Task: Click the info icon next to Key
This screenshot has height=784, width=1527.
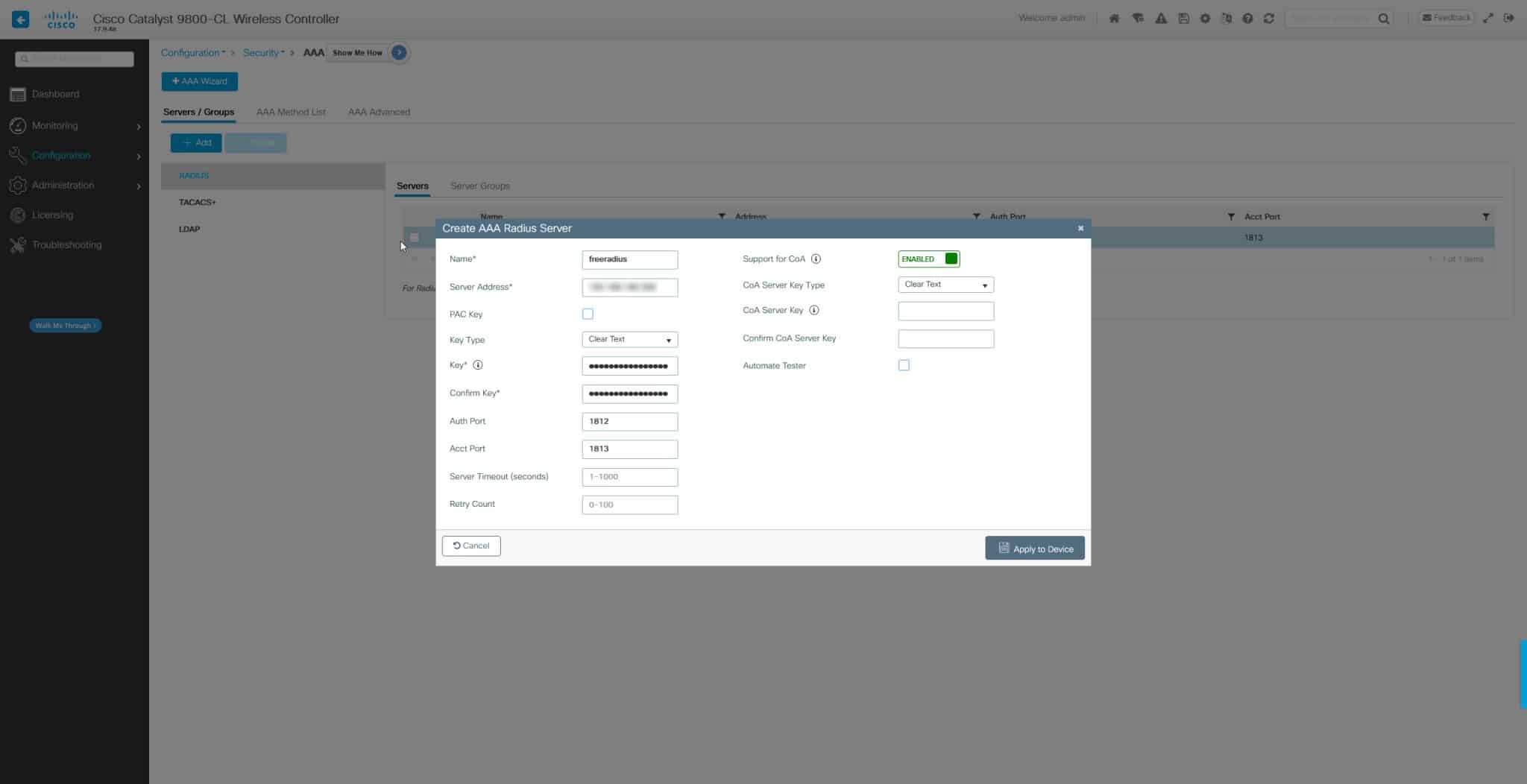Action: [x=478, y=365]
